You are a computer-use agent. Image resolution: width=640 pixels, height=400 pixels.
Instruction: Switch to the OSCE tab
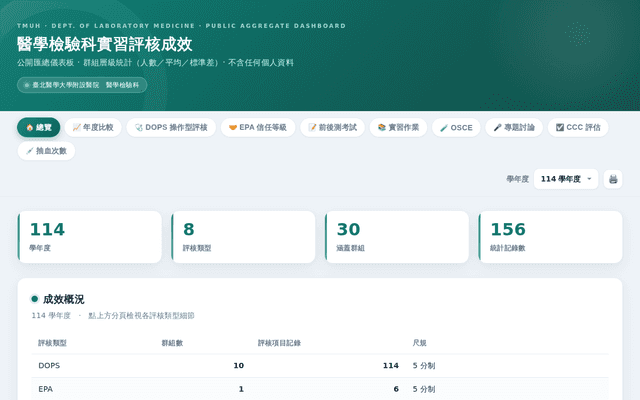(456, 128)
